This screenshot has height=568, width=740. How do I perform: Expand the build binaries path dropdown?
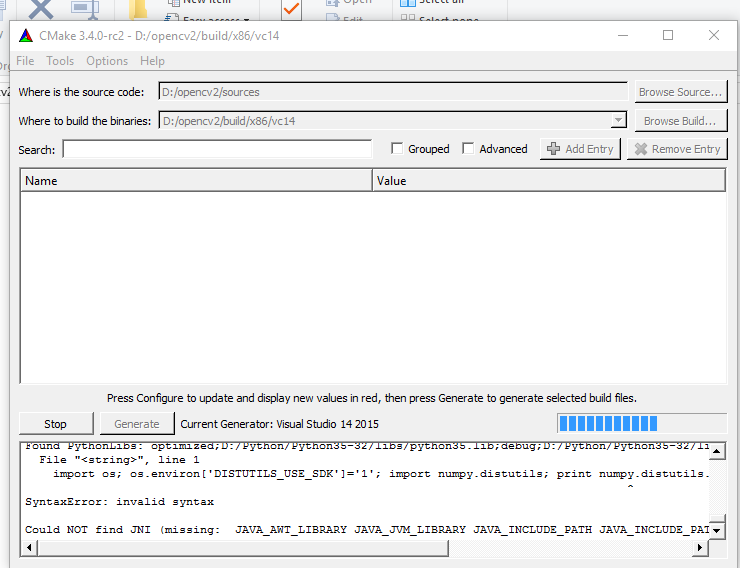click(618, 120)
